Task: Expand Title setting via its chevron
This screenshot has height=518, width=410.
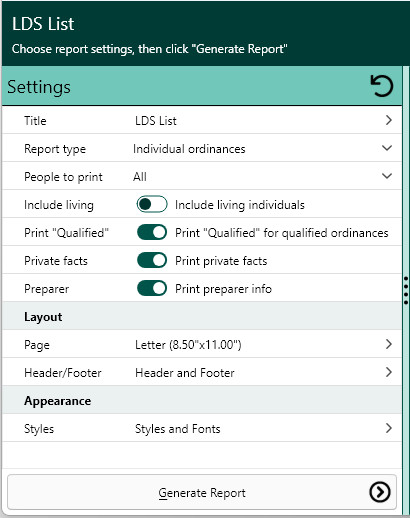Action: pos(388,120)
